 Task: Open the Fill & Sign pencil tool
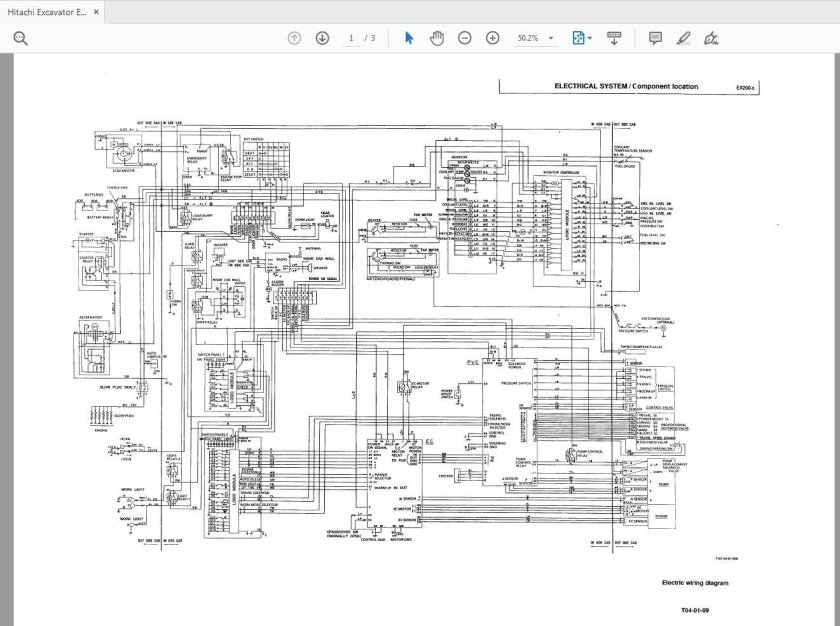(x=682, y=40)
